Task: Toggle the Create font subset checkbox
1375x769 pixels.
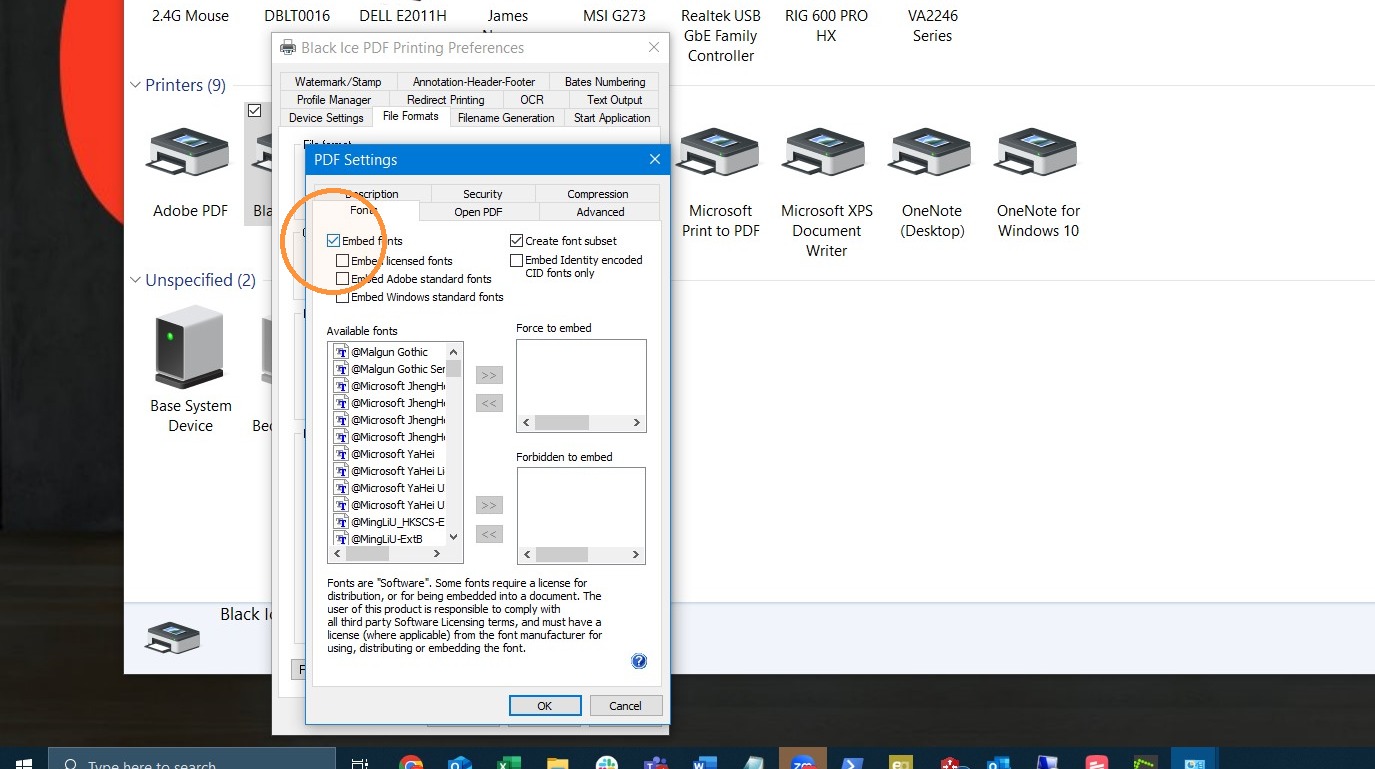Action: pyautogui.click(x=517, y=241)
